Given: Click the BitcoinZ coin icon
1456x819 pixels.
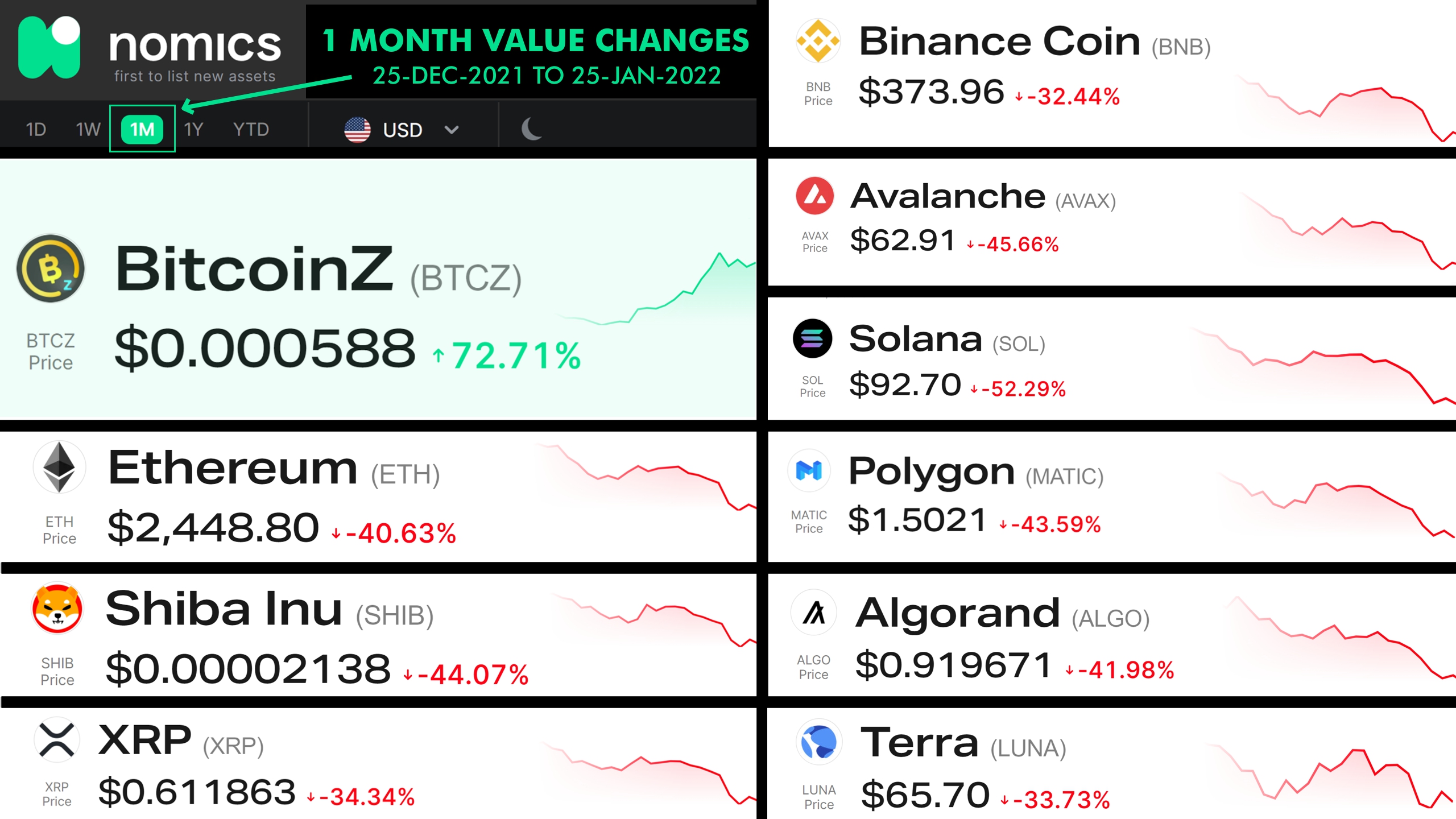Looking at the screenshot, I should [51, 268].
